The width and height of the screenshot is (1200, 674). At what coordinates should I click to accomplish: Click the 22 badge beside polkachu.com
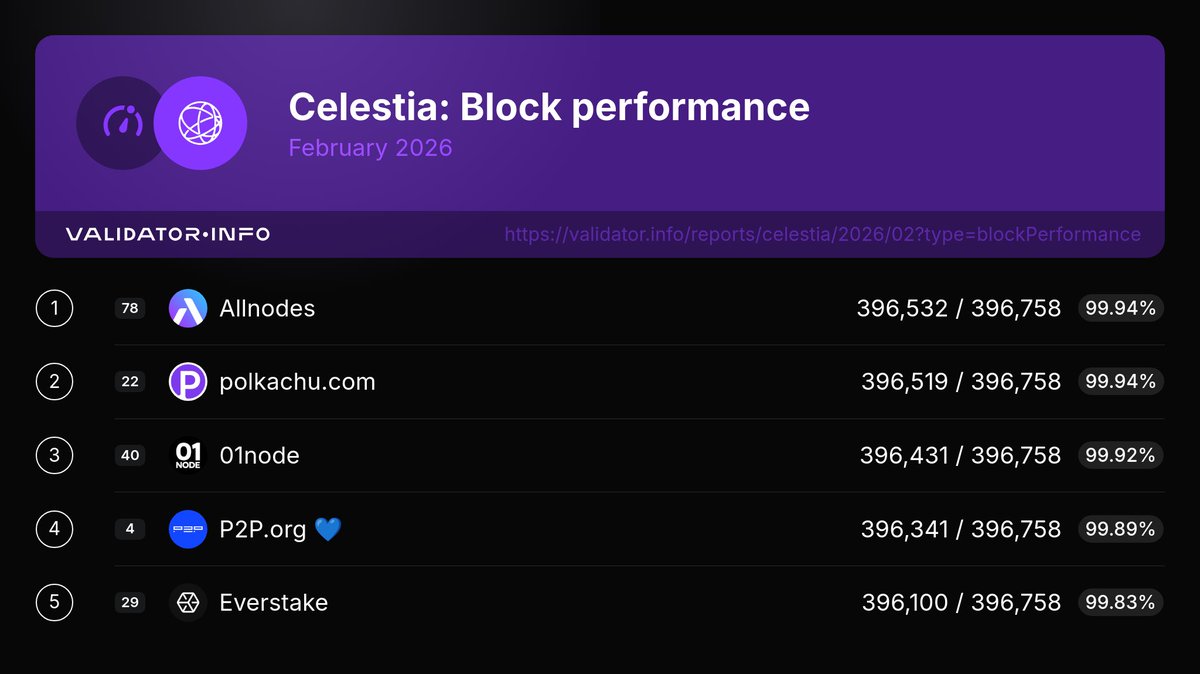pyautogui.click(x=130, y=381)
